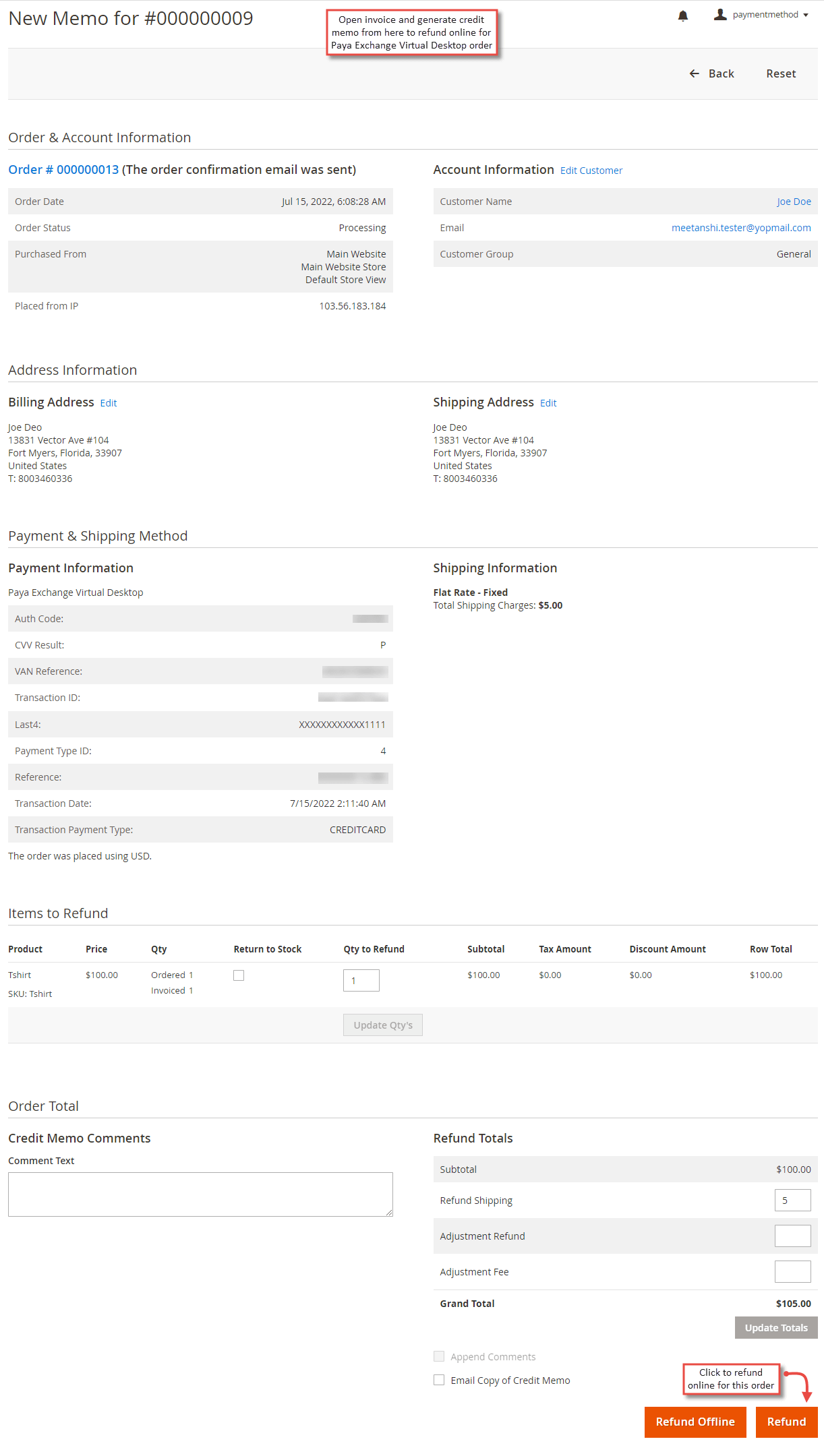Go back using the Back button

(x=711, y=73)
